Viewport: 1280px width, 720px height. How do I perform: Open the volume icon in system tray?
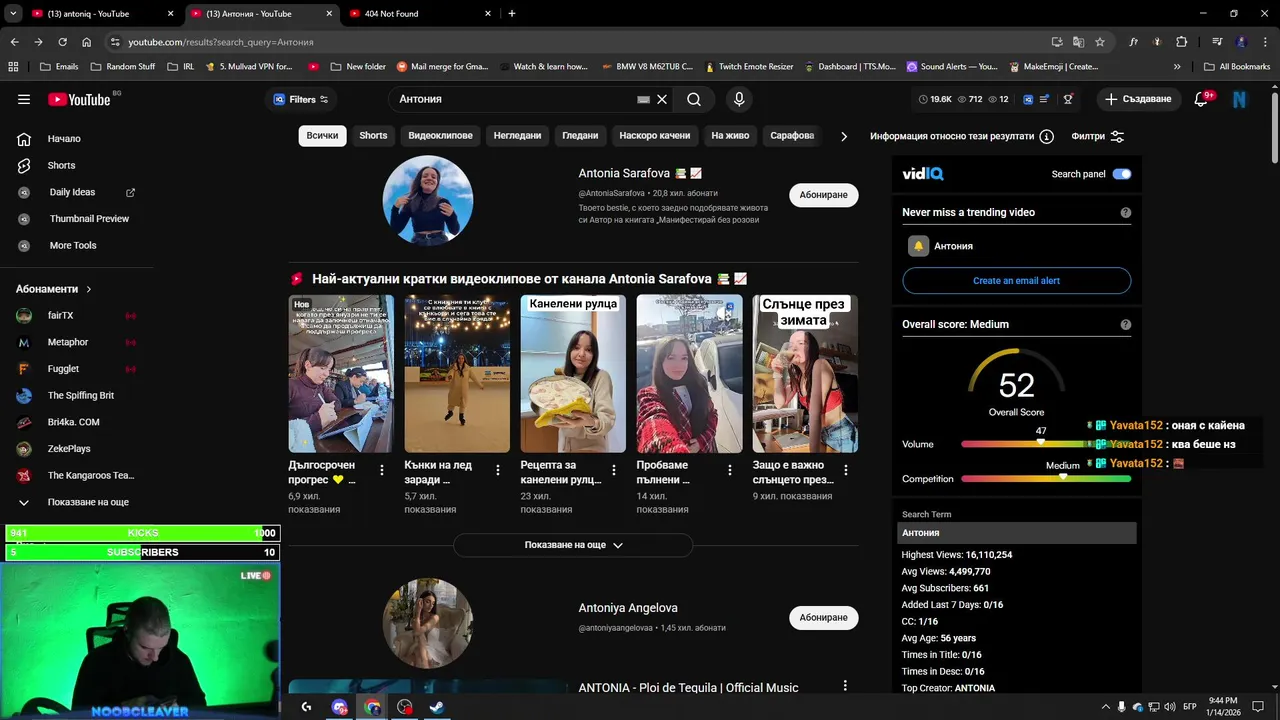click(x=1170, y=707)
